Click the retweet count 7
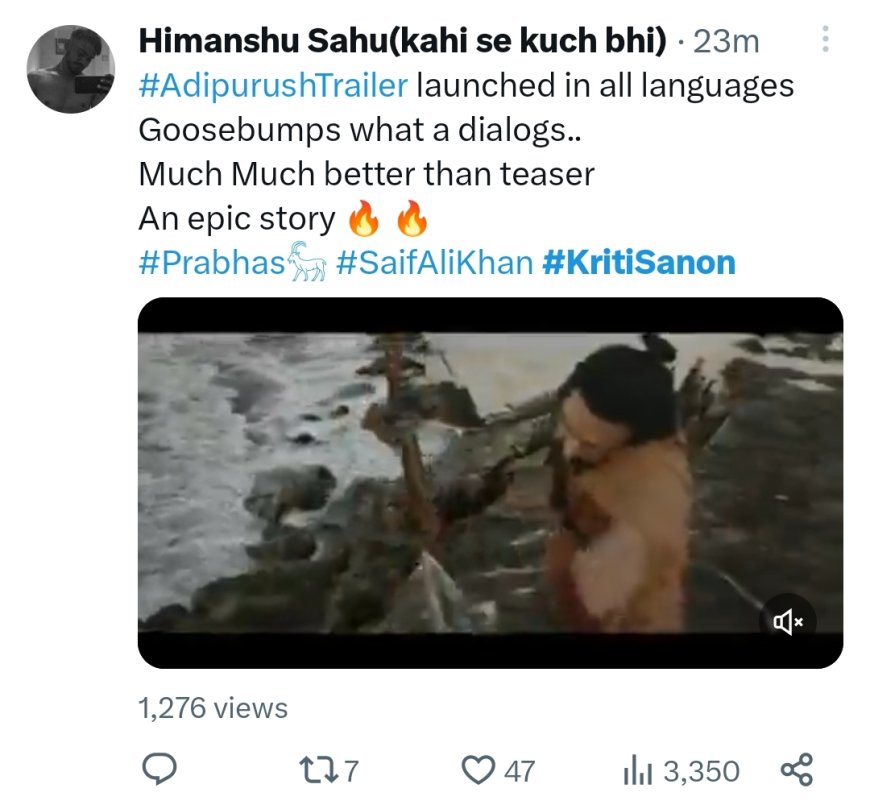870x805 pixels. coord(351,771)
